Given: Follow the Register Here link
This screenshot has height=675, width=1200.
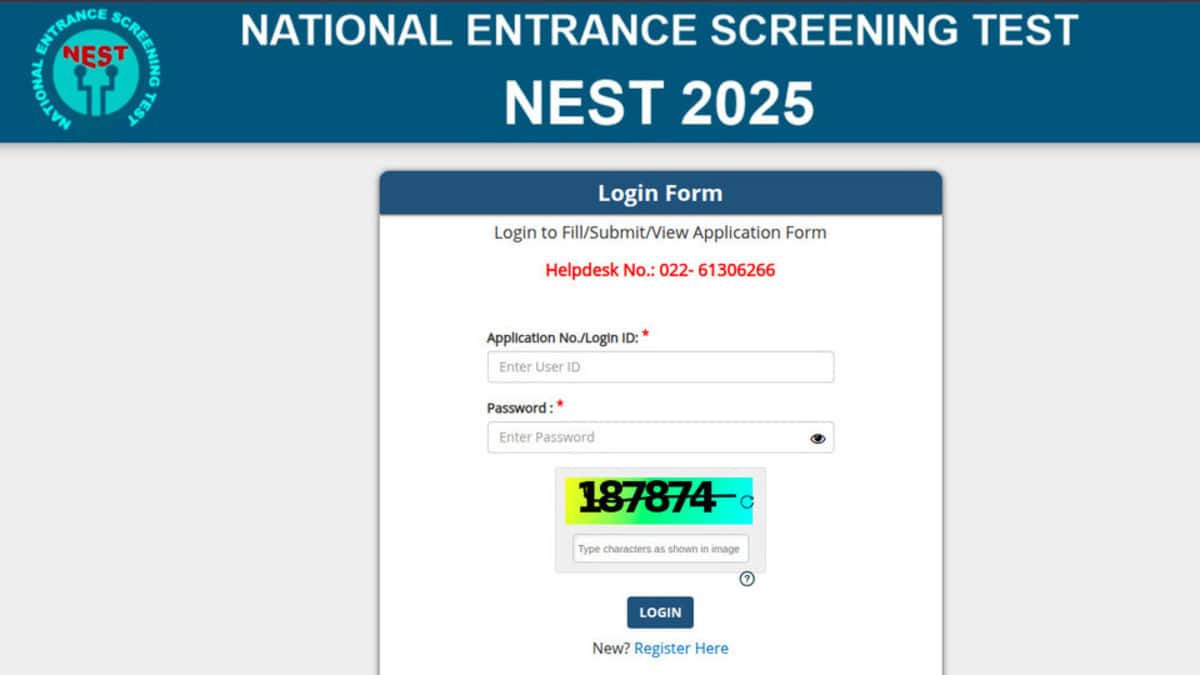Looking at the screenshot, I should click(x=681, y=648).
